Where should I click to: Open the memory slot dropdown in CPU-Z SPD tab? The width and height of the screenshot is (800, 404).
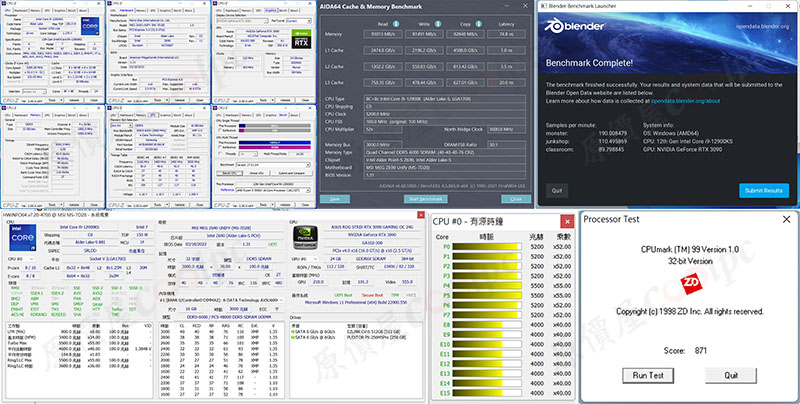121,125
